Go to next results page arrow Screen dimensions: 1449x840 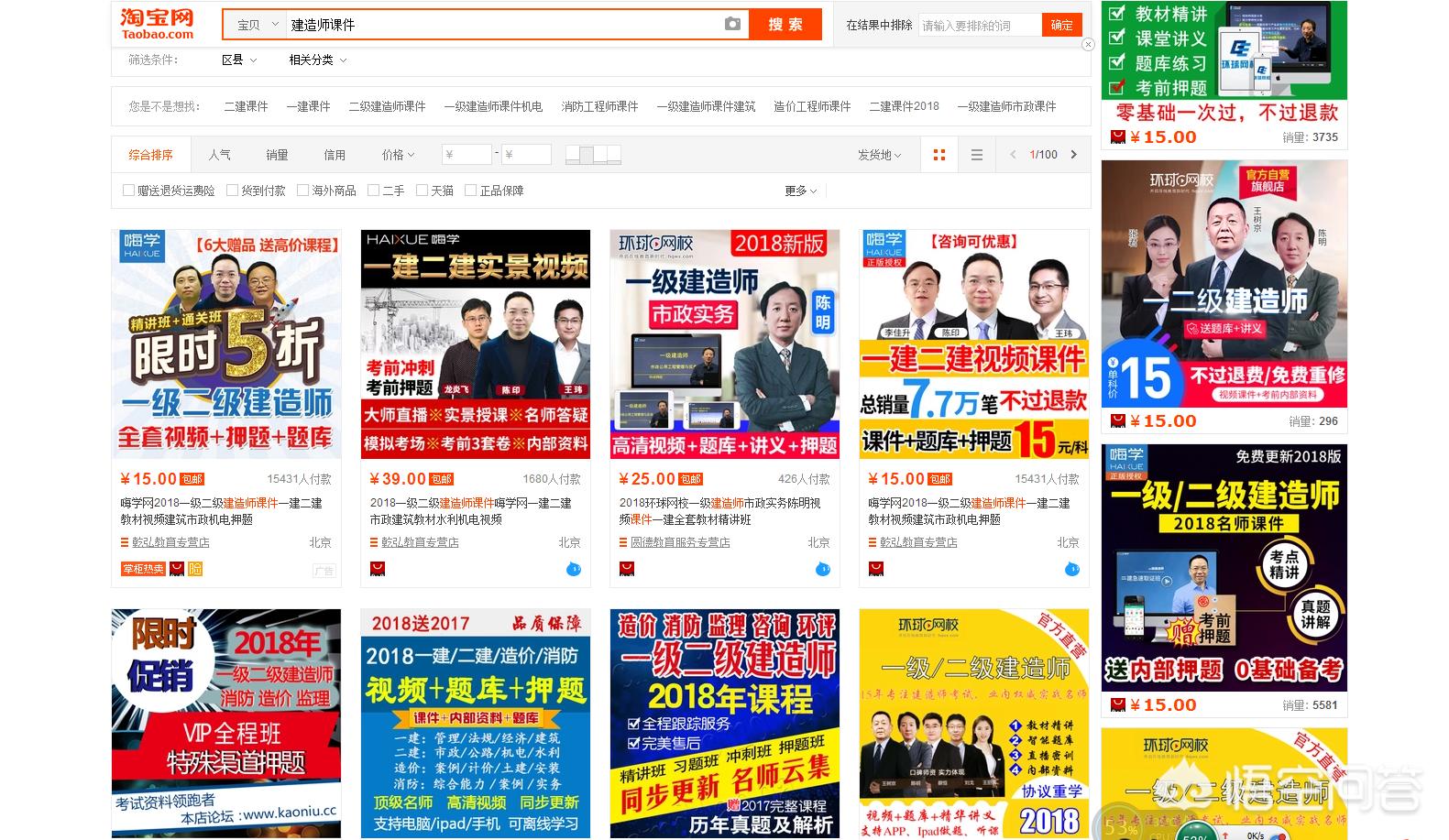tap(1074, 155)
